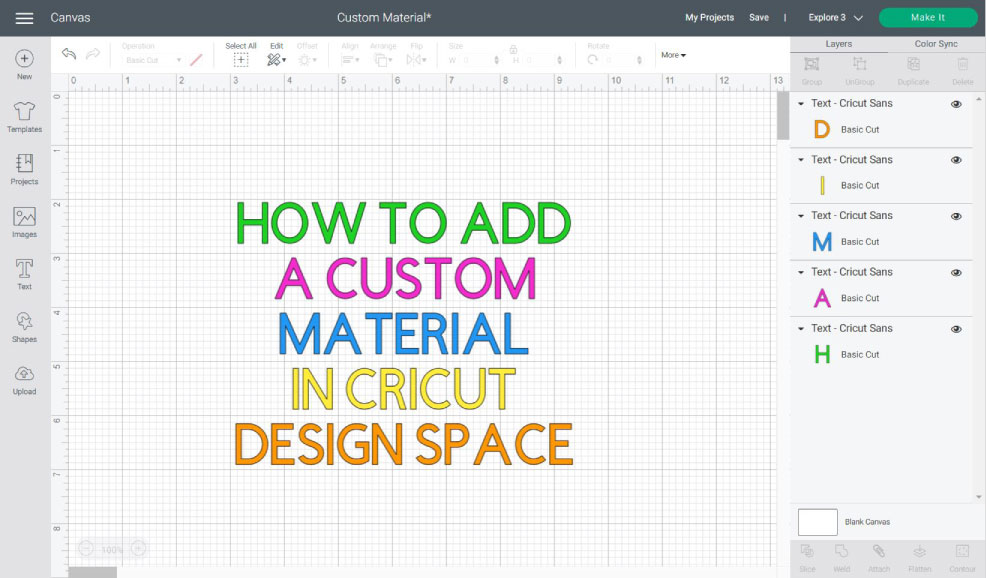
Task: Zoom out with the minus button
Action: 86,549
